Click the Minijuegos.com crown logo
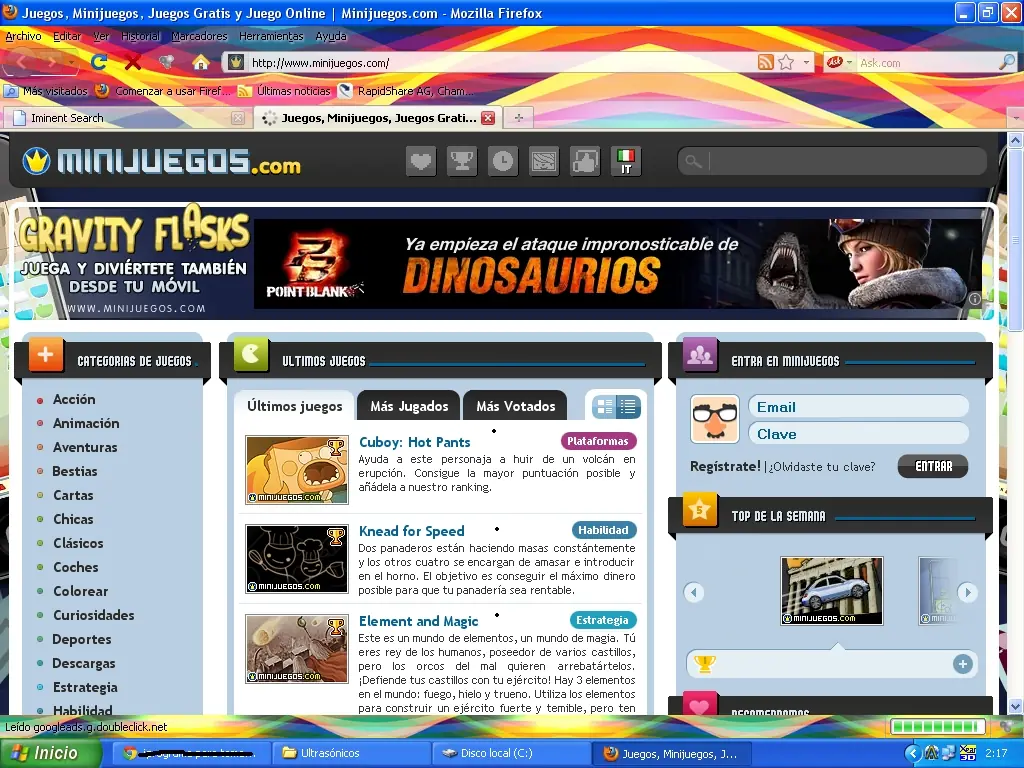 162,161
